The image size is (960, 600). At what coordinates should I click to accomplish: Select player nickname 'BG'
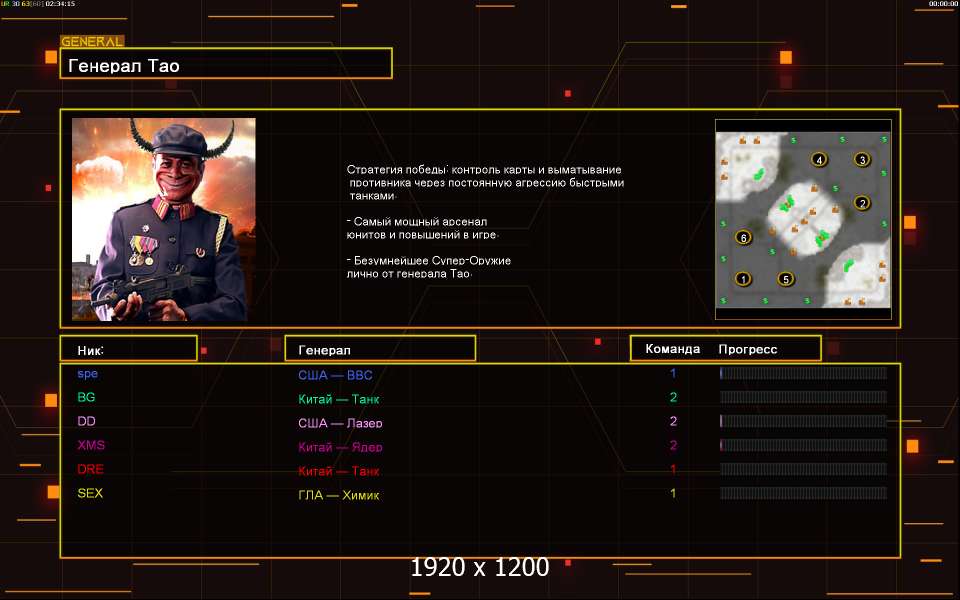[86, 397]
